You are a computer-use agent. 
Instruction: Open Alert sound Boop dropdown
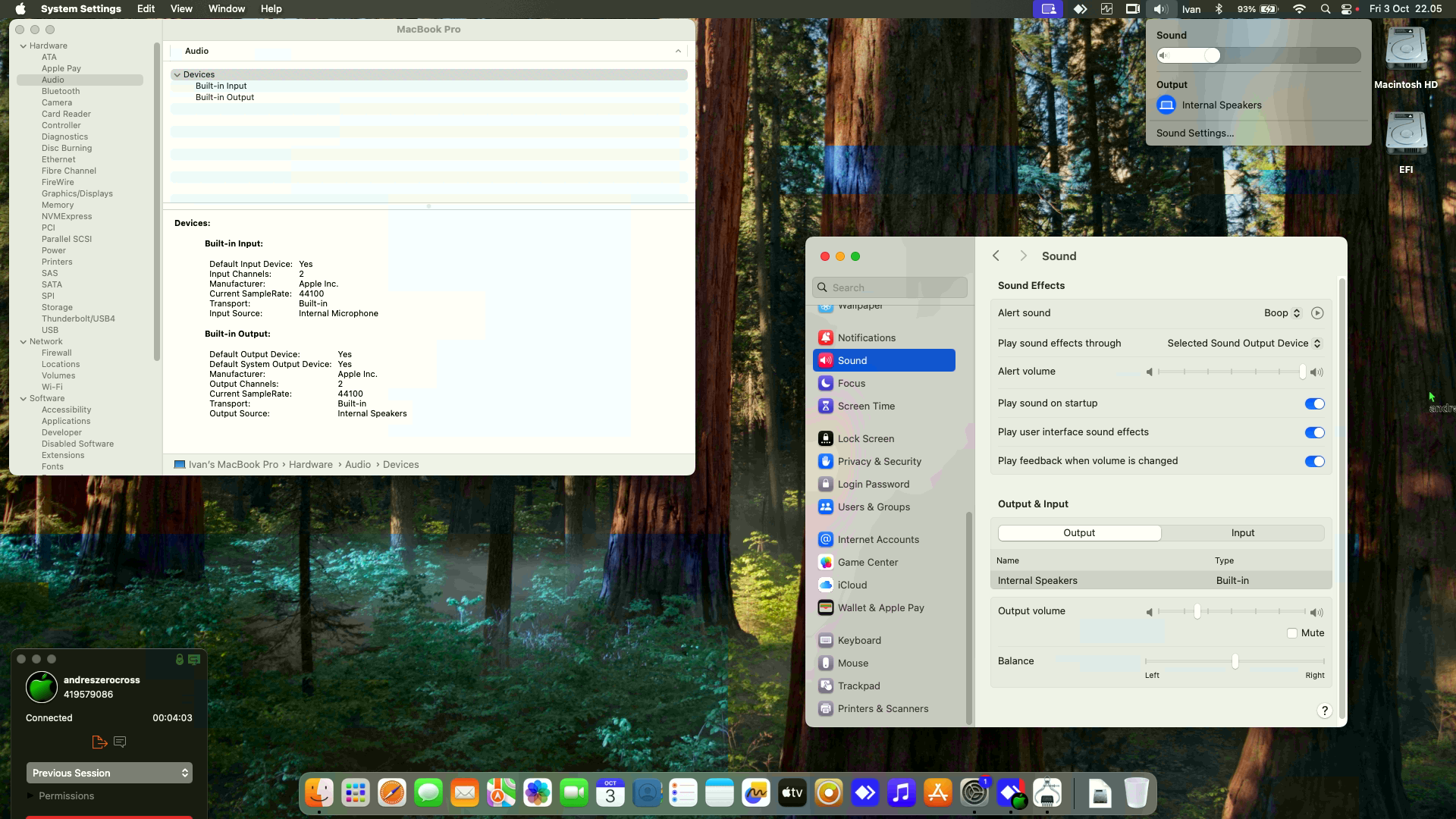coord(1282,313)
